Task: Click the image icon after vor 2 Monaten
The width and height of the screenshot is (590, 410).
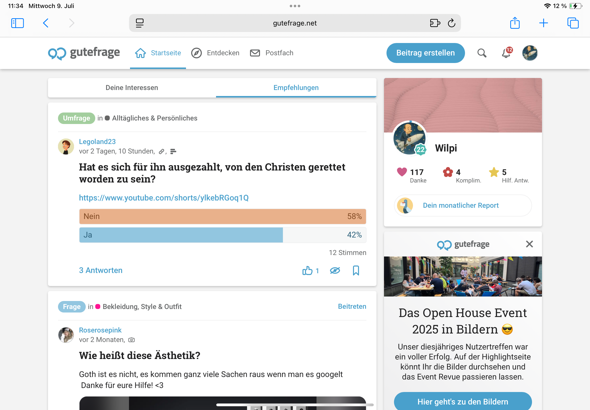Action: 131,340
